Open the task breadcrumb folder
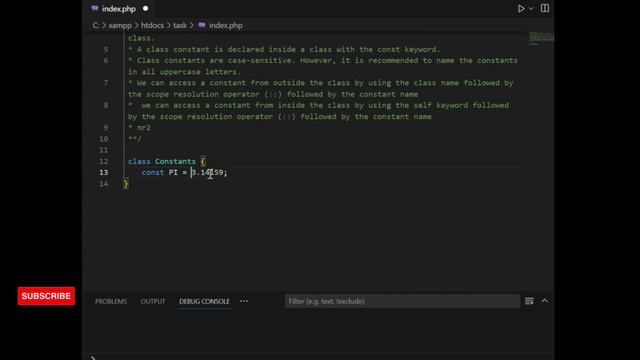 [180, 25]
